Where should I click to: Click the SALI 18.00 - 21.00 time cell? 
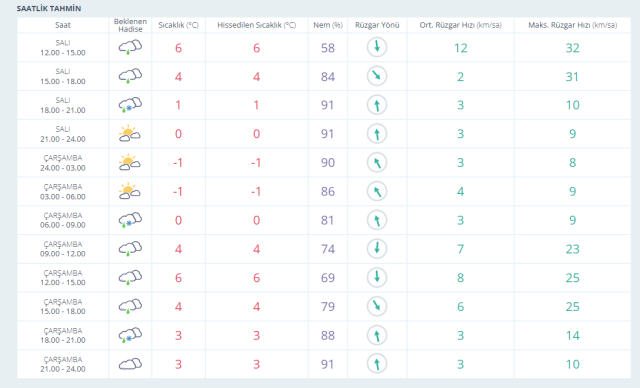[63, 105]
